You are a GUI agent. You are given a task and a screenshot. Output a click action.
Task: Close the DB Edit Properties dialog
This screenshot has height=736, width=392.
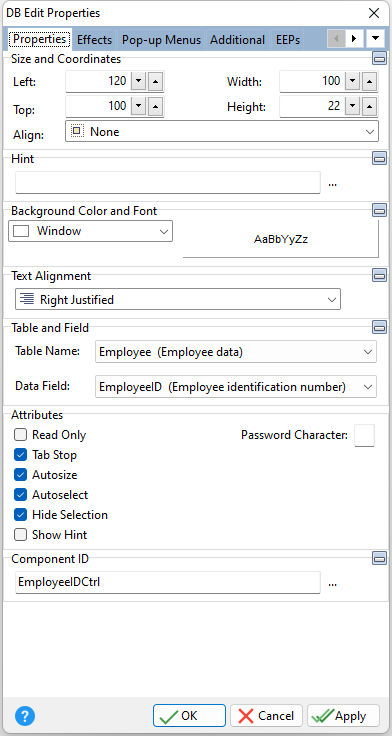[374, 13]
